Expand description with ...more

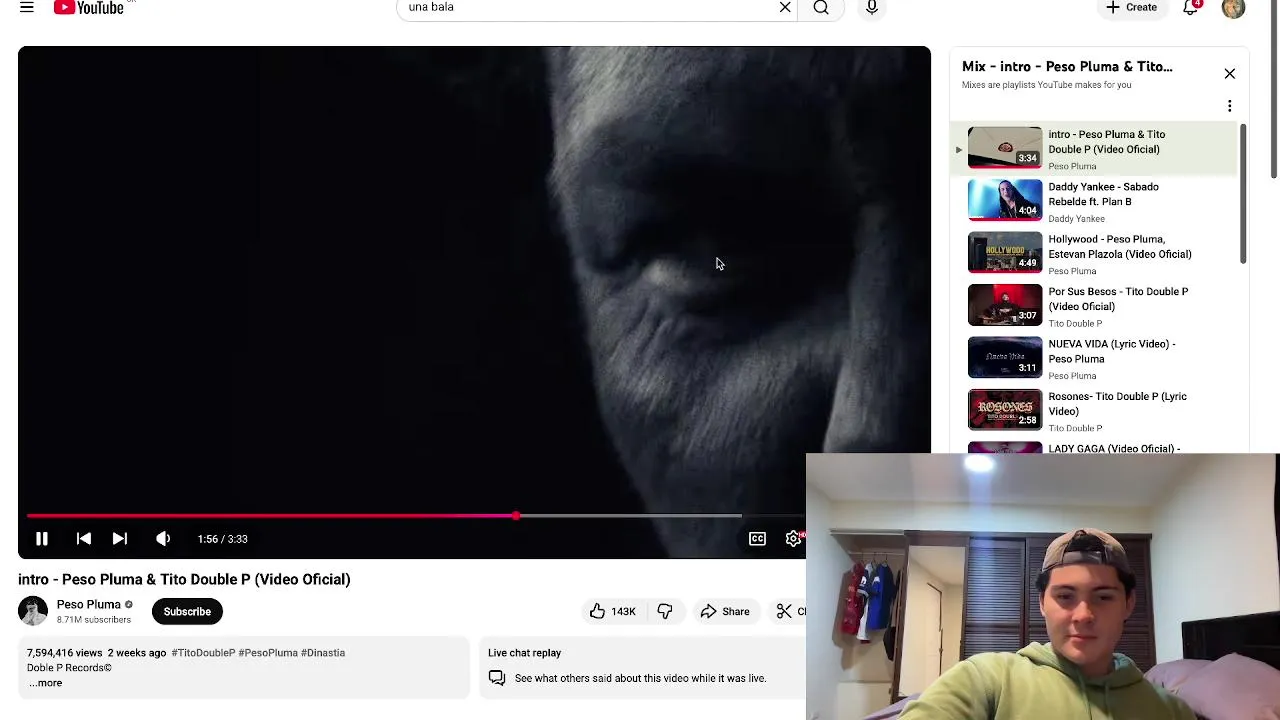click(x=46, y=683)
